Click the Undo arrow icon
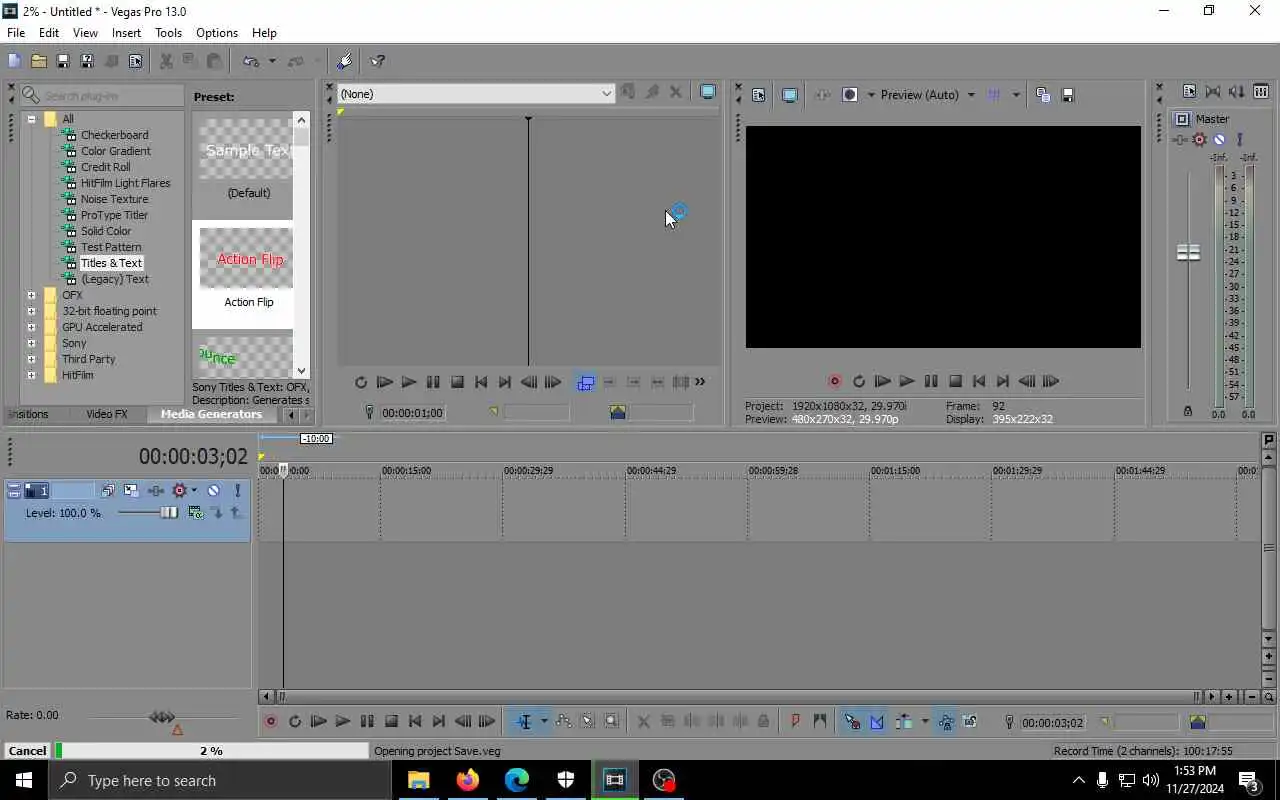Viewport: 1280px width, 800px height. (251, 61)
